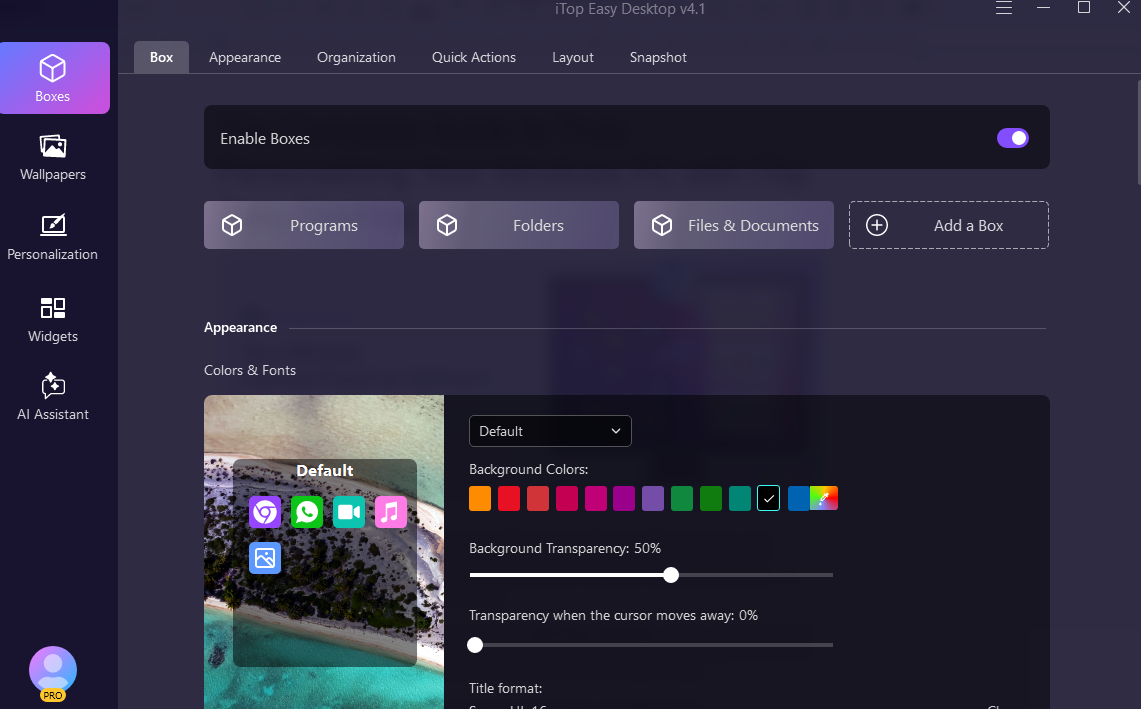
Task: Pick the orange background color swatch
Action: point(480,498)
